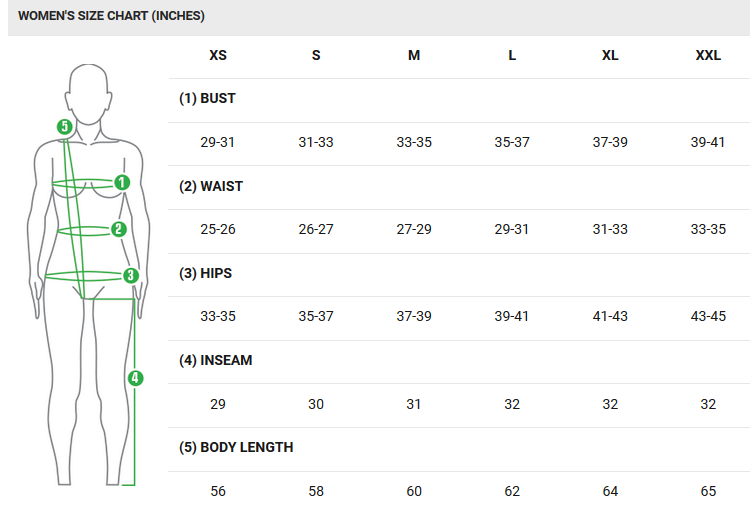Click the green number 3 hips marker
The width and height of the screenshot is (750, 519).
coord(130,275)
